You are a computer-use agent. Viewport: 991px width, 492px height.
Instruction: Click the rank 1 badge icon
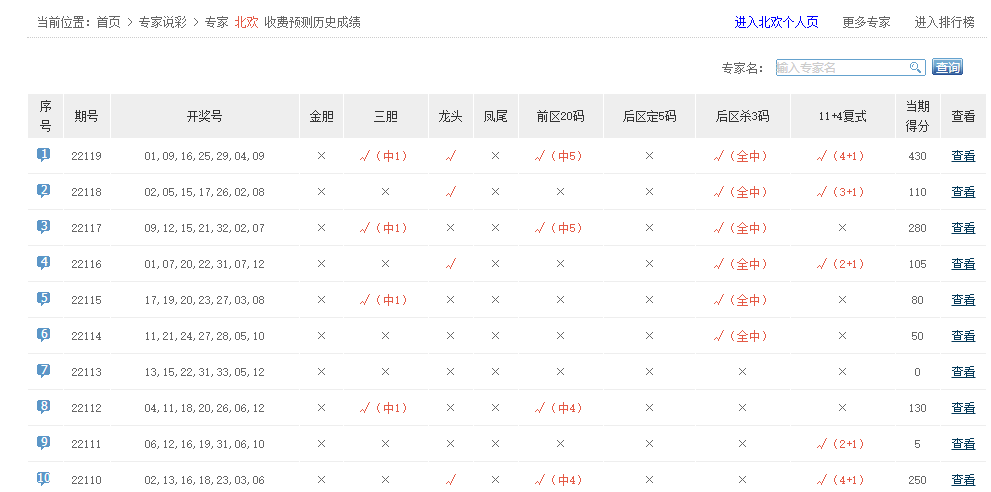(44, 155)
